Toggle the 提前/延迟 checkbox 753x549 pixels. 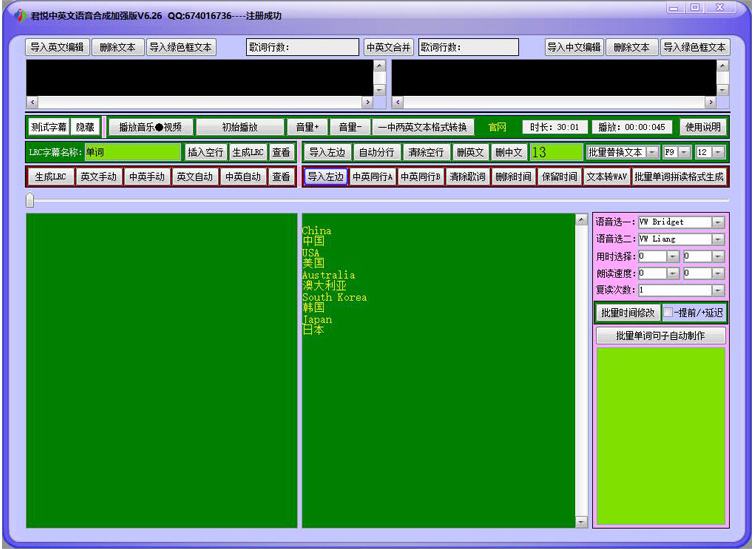tap(668, 313)
